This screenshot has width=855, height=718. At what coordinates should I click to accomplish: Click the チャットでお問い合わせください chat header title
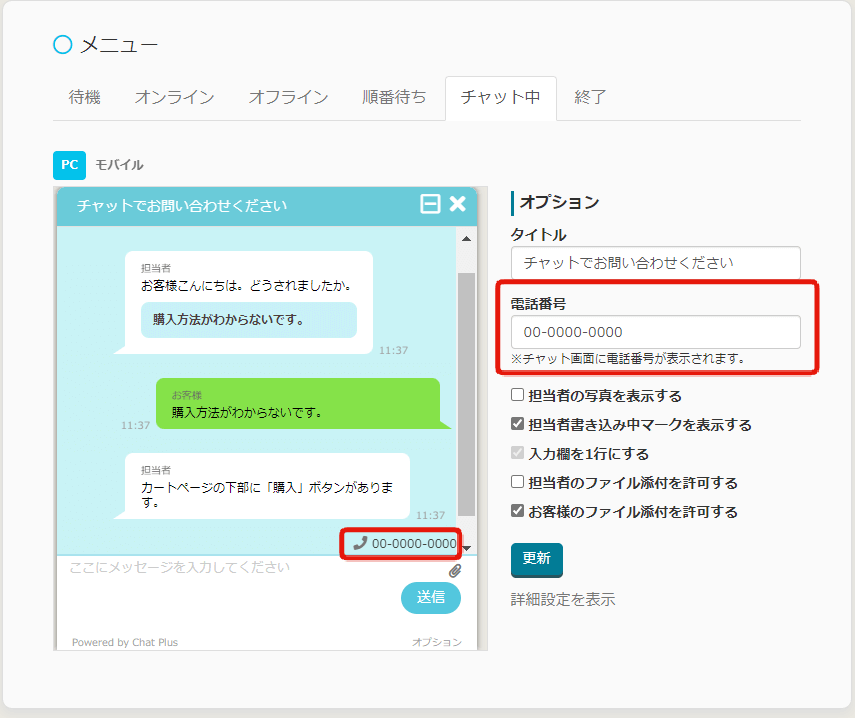click(x=182, y=206)
